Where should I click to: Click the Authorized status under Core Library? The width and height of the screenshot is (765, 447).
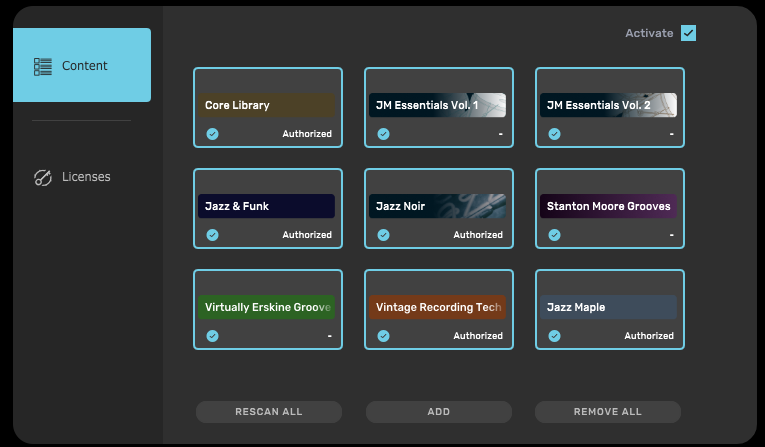point(307,134)
